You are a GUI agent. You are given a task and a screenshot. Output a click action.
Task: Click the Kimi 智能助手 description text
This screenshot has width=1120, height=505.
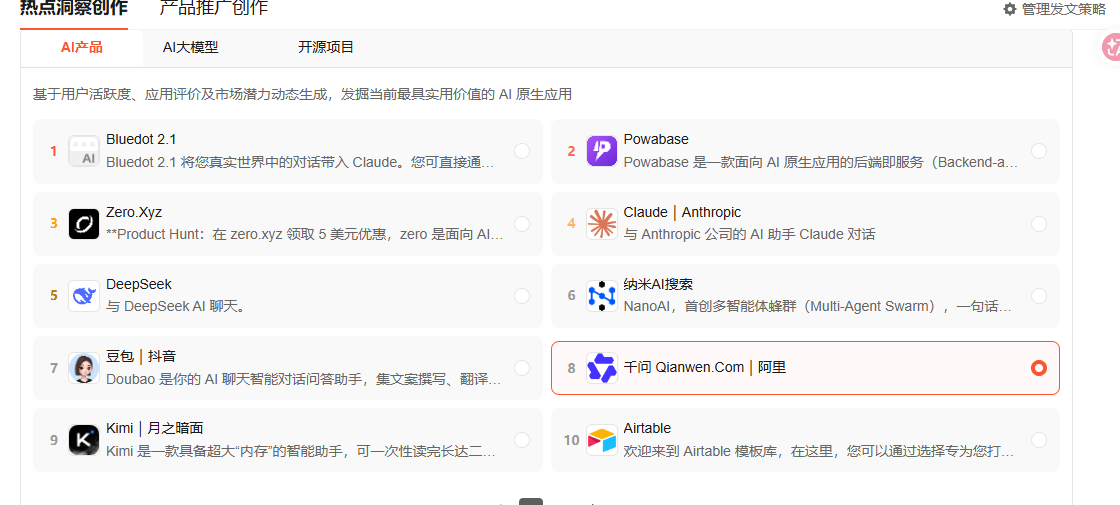[x=301, y=451]
